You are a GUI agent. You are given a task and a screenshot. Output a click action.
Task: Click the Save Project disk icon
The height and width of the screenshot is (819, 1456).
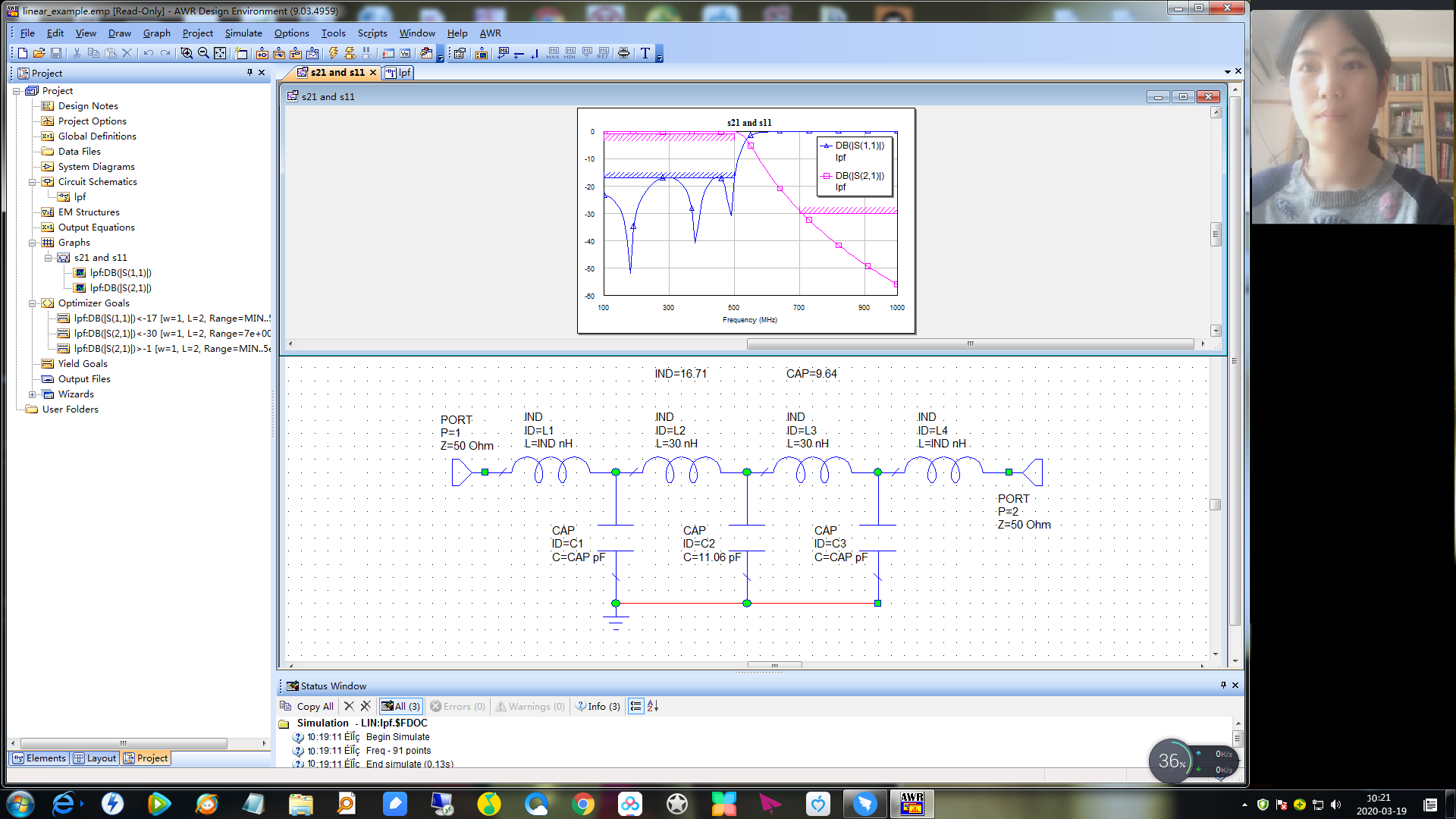tap(56, 53)
